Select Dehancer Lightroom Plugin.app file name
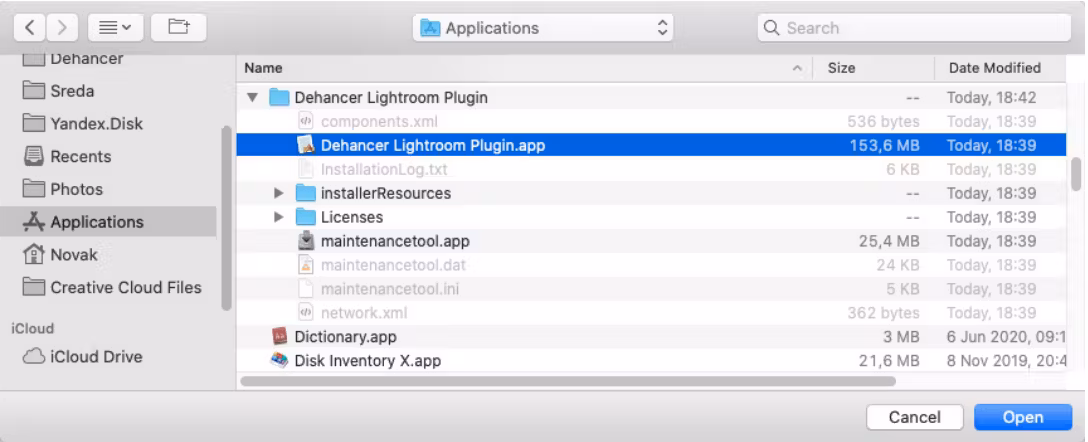The width and height of the screenshot is (1088, 442). pyautogui.click(x=433, y=146)
